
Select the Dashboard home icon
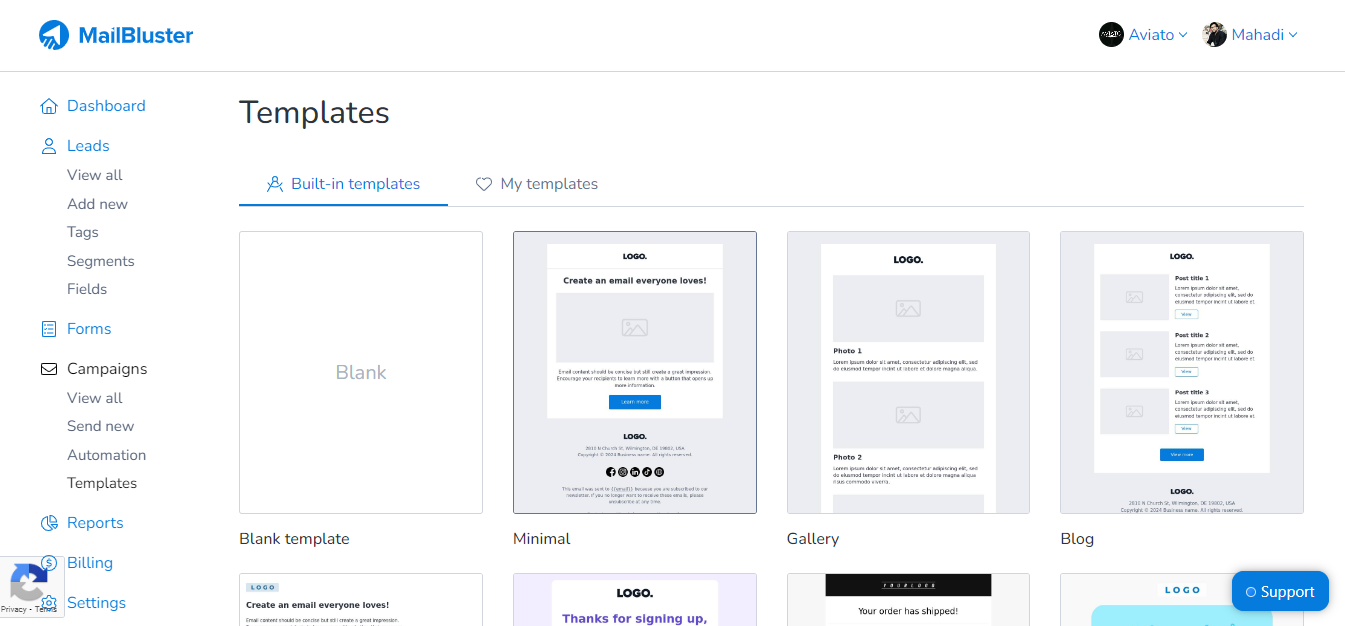pyautogui.click(x=48, y=105)
